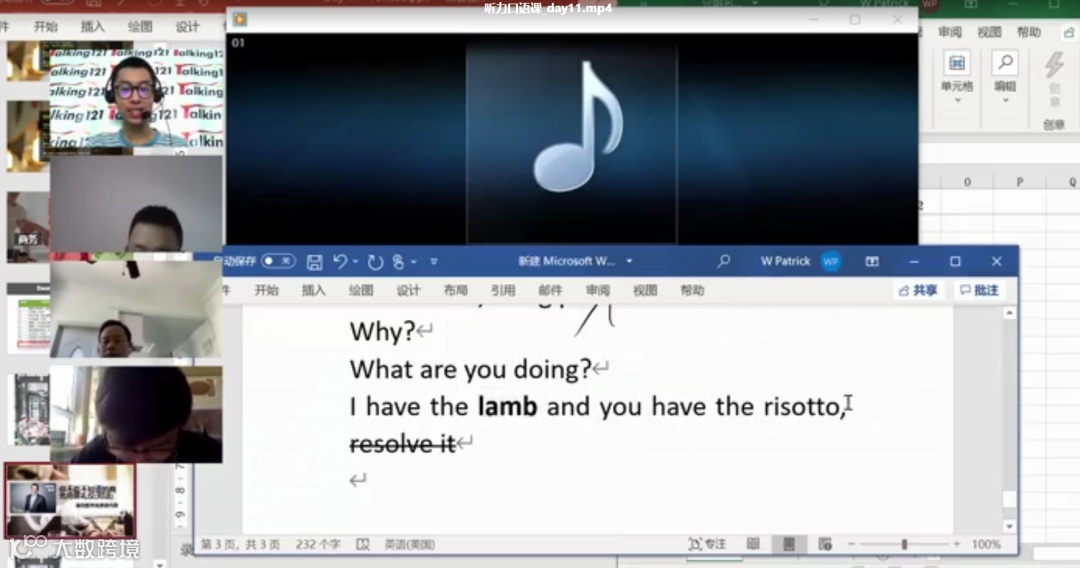1080x568 pixels.
Task: Open the 开始 tab in PowerPoint window
Action: point(45,27)
